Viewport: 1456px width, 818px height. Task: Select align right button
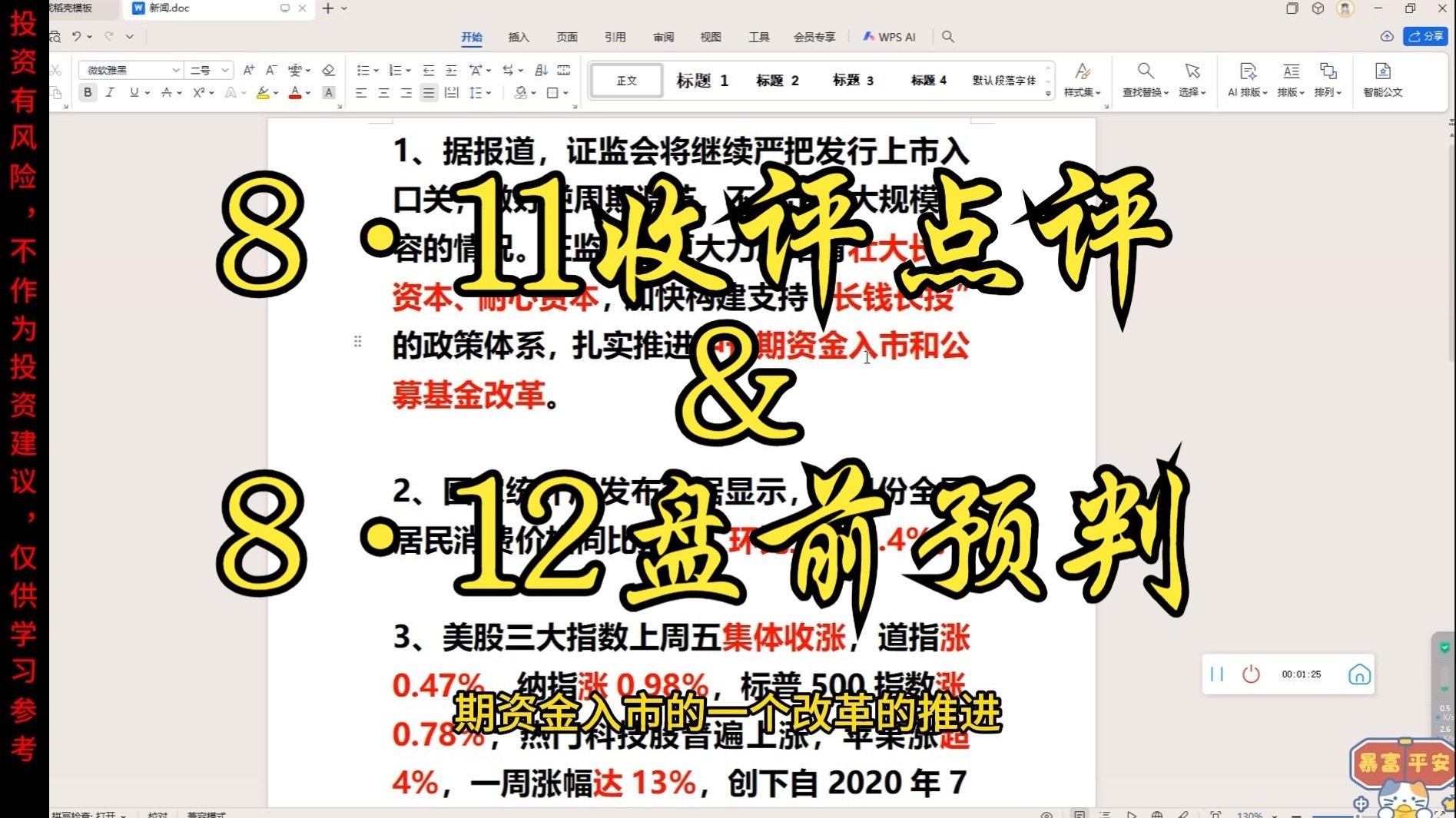pos(406,92)
